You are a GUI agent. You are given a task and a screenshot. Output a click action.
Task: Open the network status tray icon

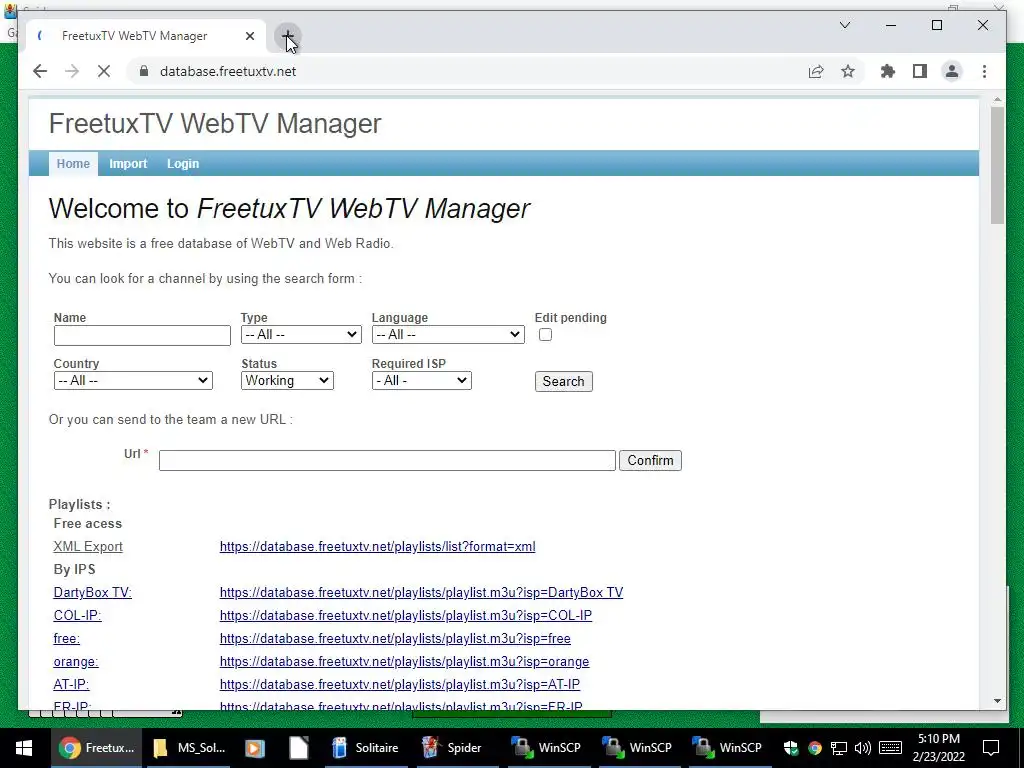click(839, 748)
